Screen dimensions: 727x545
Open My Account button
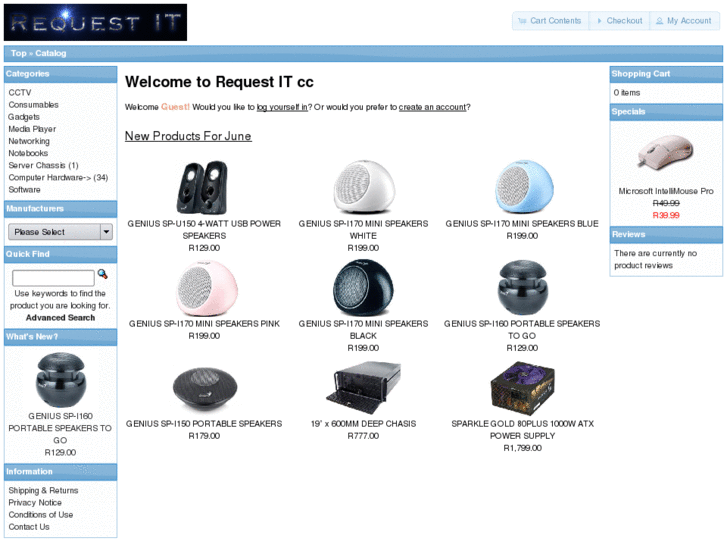[684, 21]
